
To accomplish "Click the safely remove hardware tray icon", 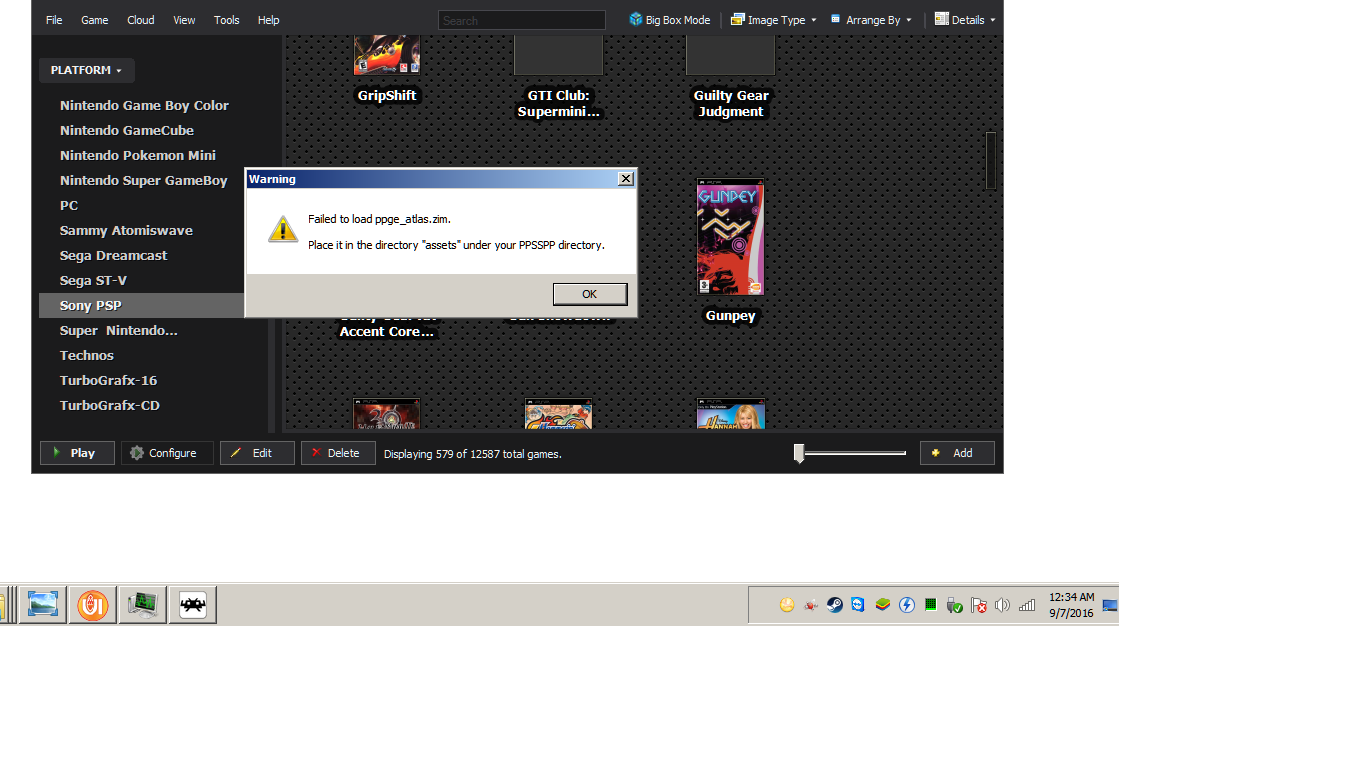I will [x=954, y=605].
